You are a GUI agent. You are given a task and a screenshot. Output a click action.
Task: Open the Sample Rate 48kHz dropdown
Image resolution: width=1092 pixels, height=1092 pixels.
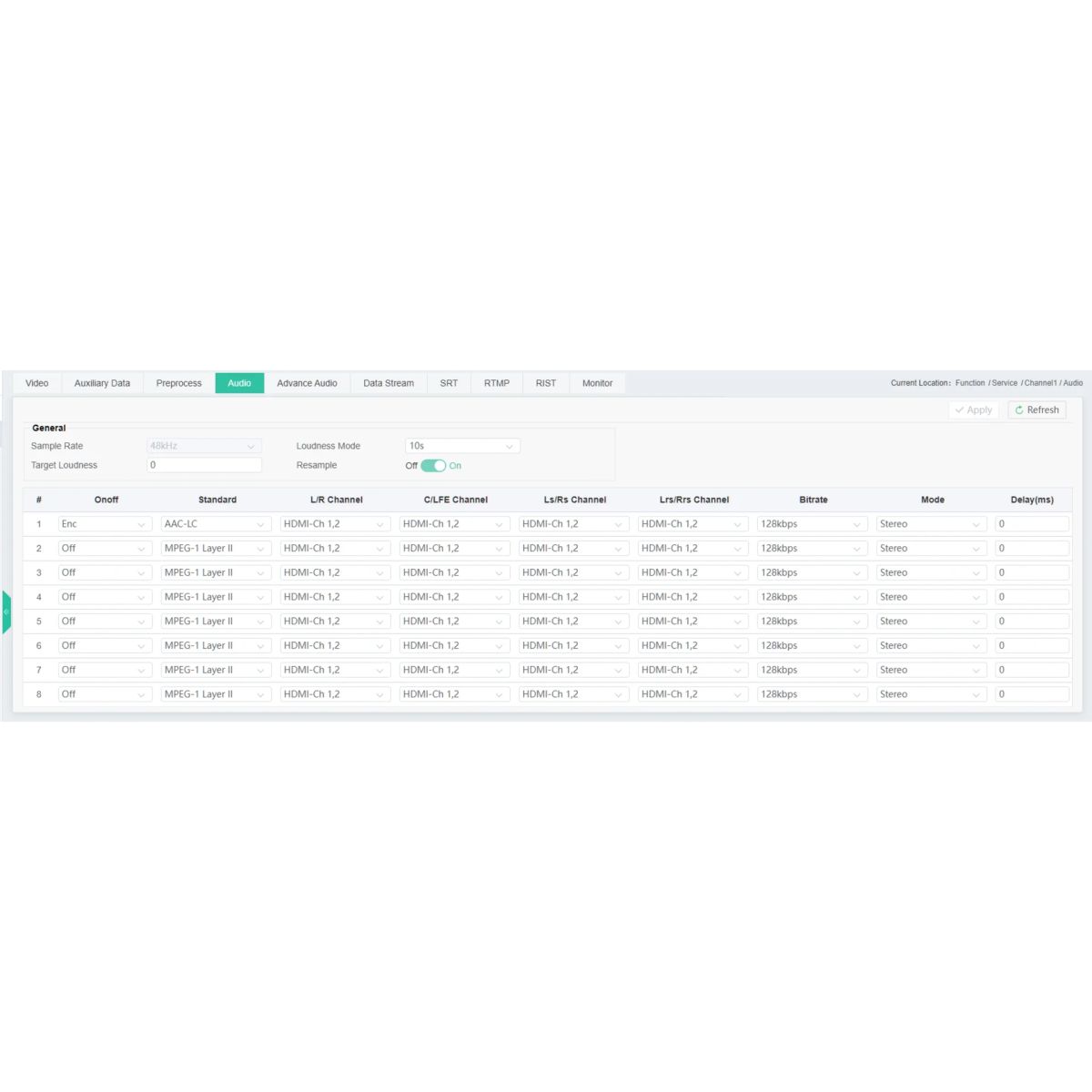(204, 446)
